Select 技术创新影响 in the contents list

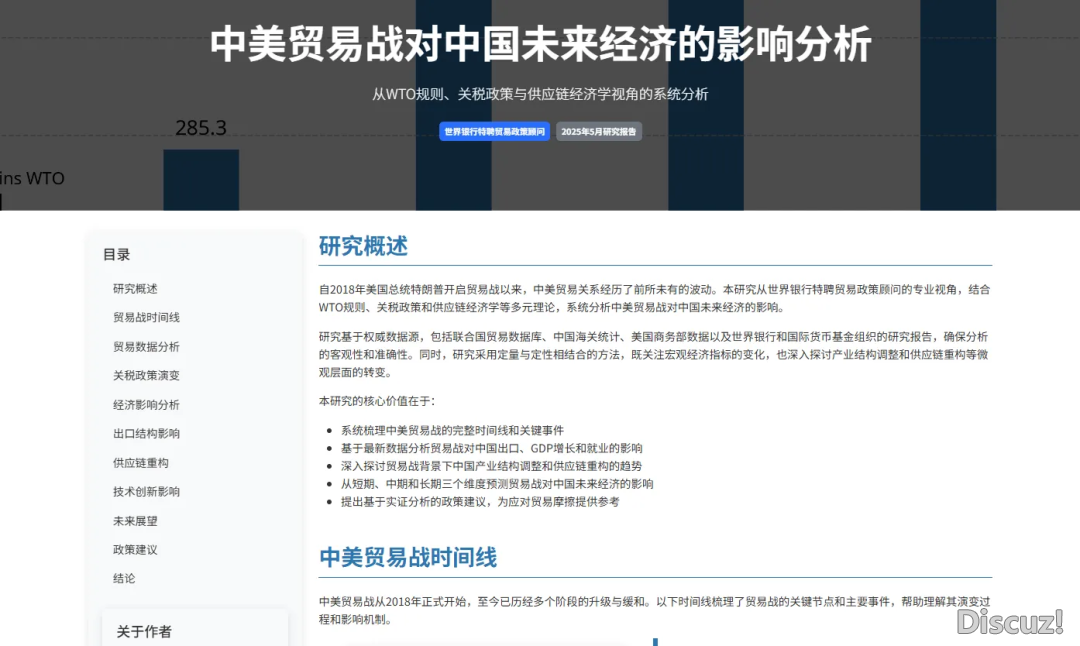point(146,492)
